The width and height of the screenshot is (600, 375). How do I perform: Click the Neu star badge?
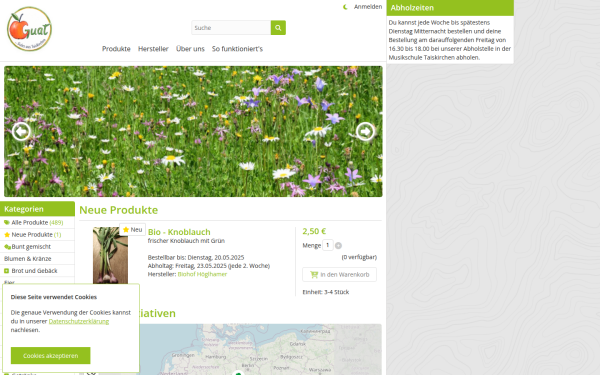(x=132, y=230)
